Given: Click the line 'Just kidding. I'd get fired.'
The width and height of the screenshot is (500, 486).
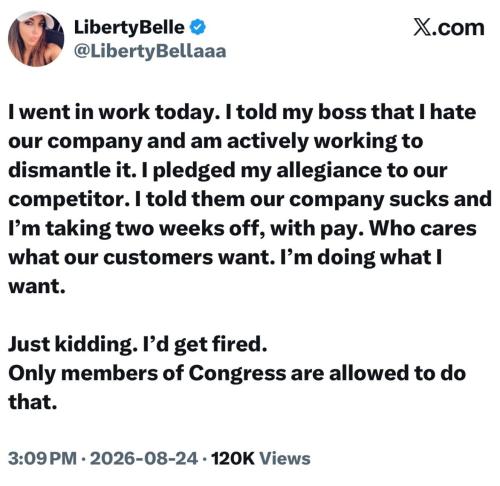Looking at the screenshot, I should [x=137, y=345].
